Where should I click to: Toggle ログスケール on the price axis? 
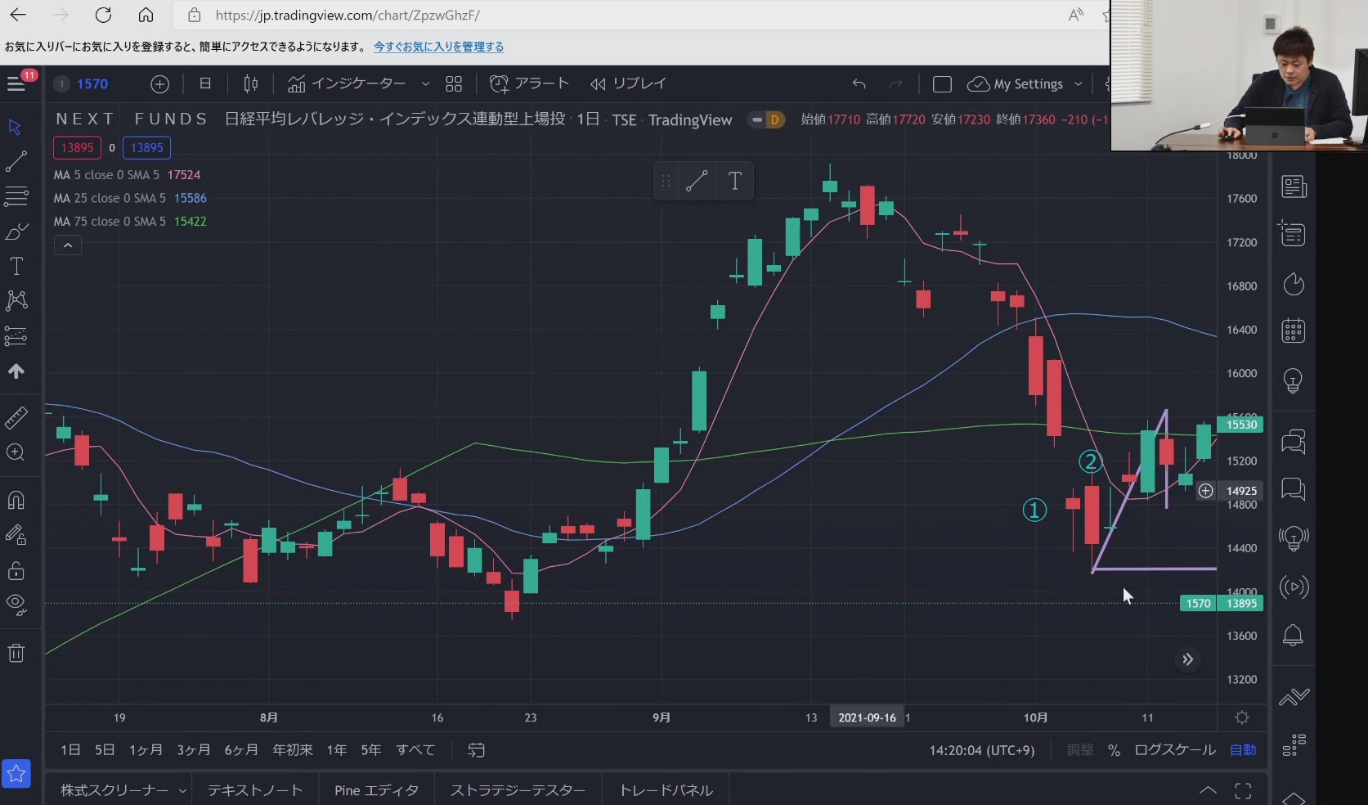pos(1175,750)
